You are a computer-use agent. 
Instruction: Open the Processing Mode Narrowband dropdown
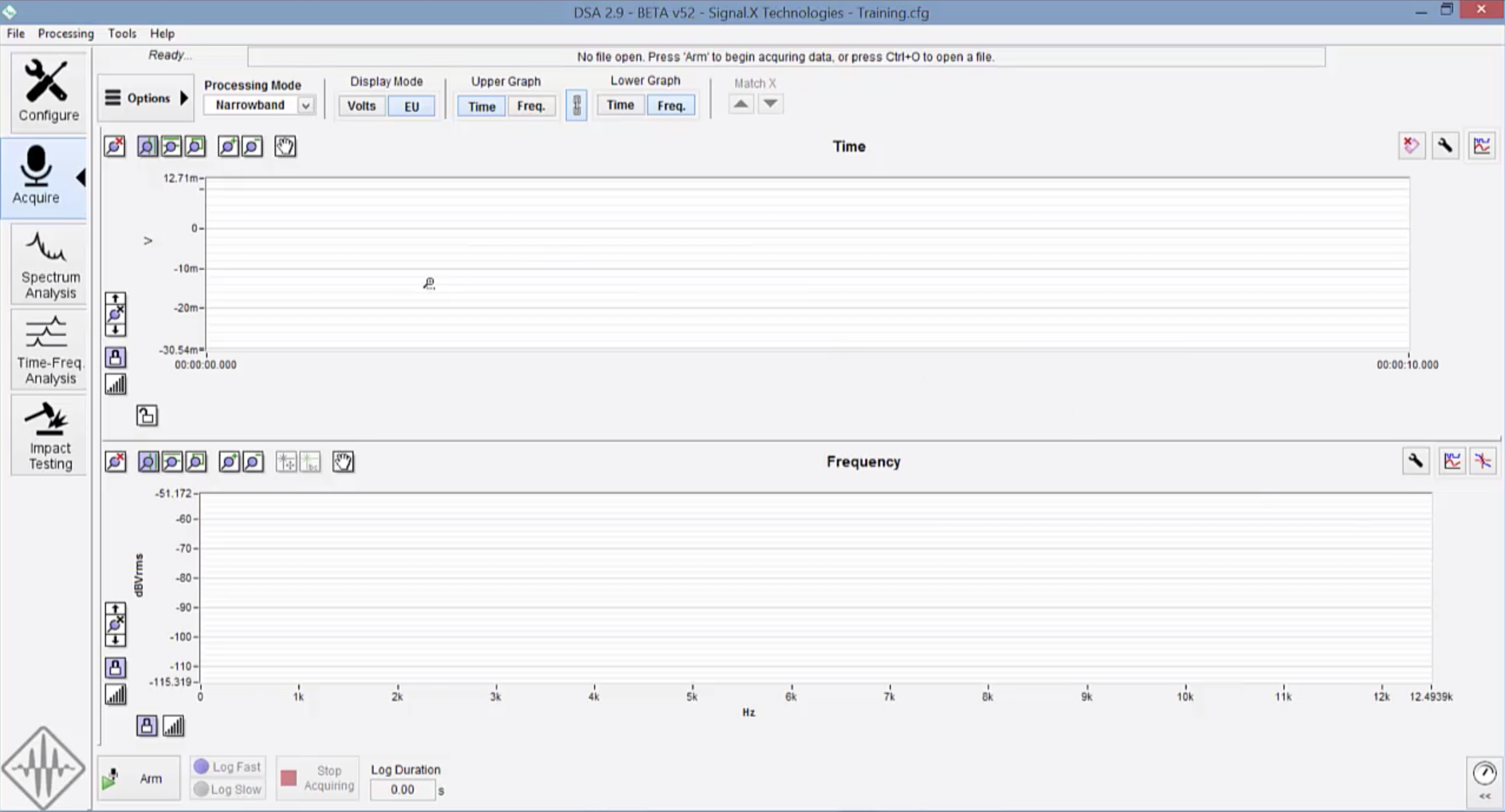[x=306, y=105]
